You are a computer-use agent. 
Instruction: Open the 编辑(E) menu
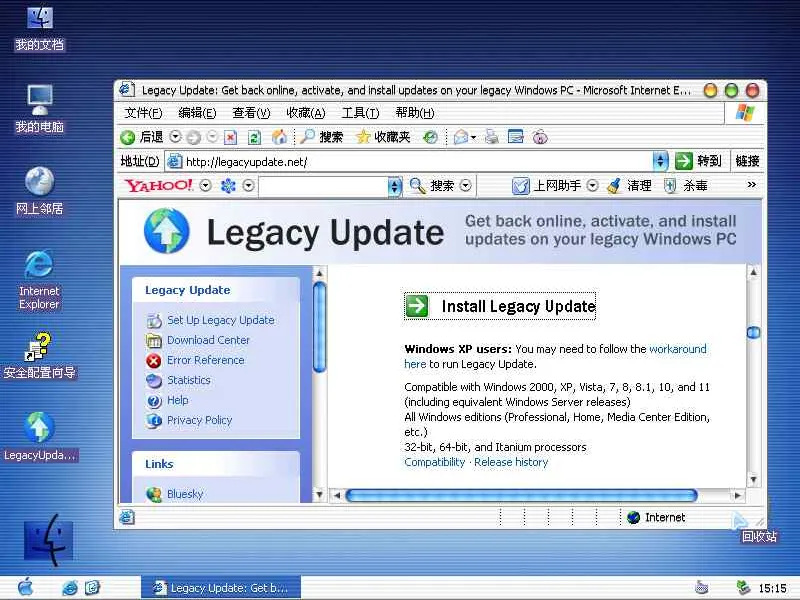click(x=197, y=113)
